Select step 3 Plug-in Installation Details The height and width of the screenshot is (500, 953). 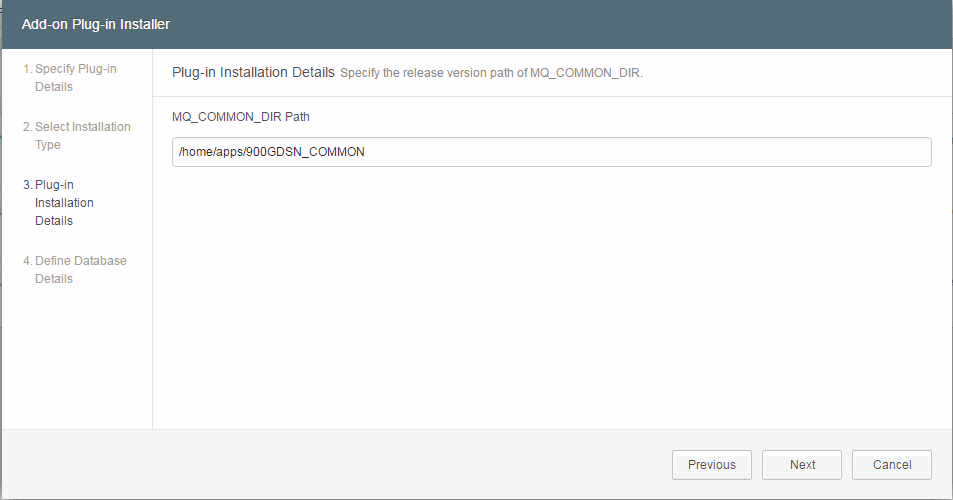pos(58,202)
